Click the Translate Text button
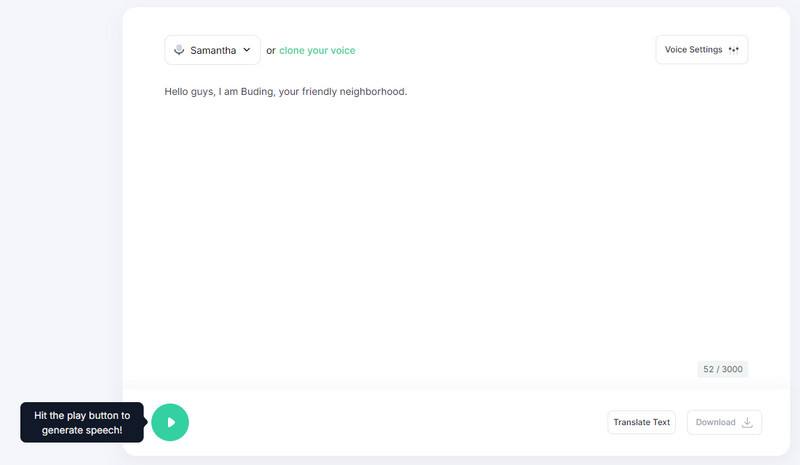 641,422
